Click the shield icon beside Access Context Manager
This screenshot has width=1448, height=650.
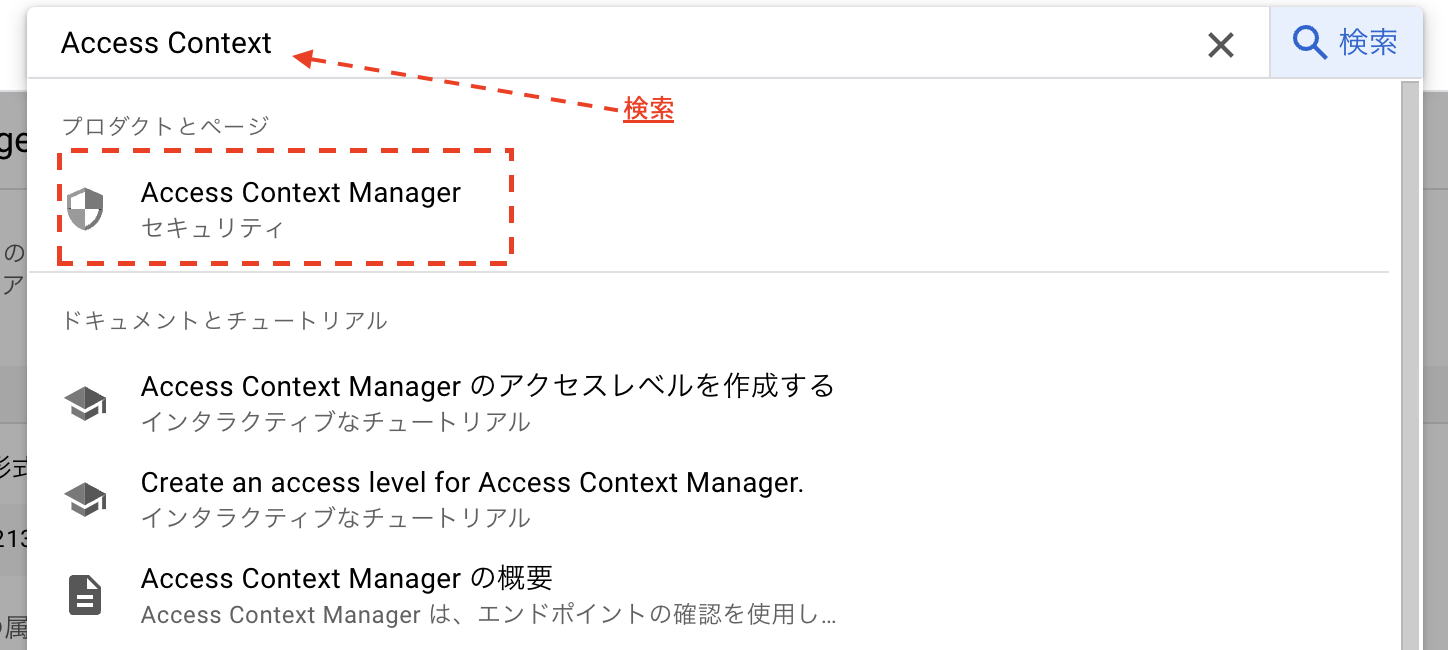pos(85,208)
